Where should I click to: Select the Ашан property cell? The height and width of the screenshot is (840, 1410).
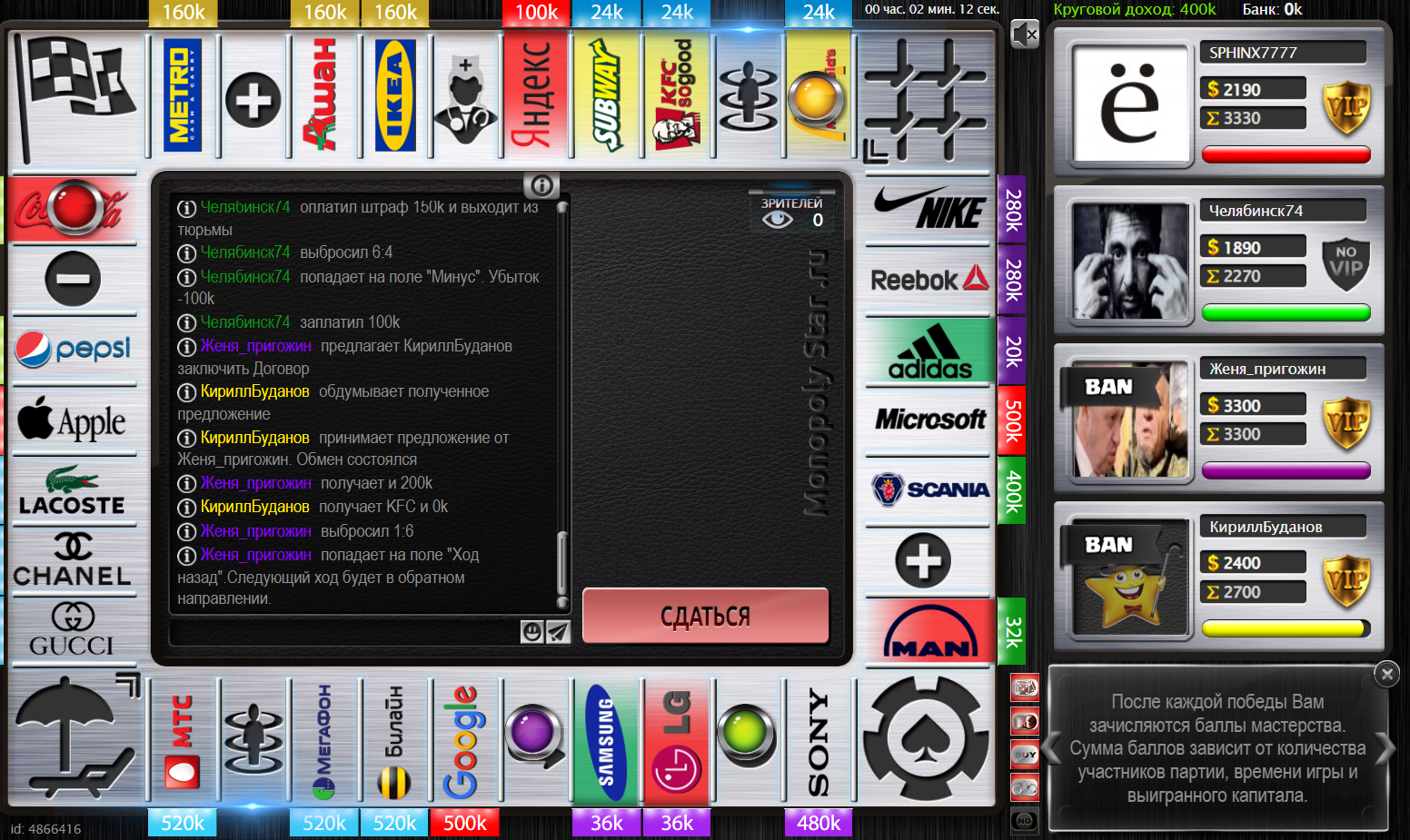(x=324, y=95)
